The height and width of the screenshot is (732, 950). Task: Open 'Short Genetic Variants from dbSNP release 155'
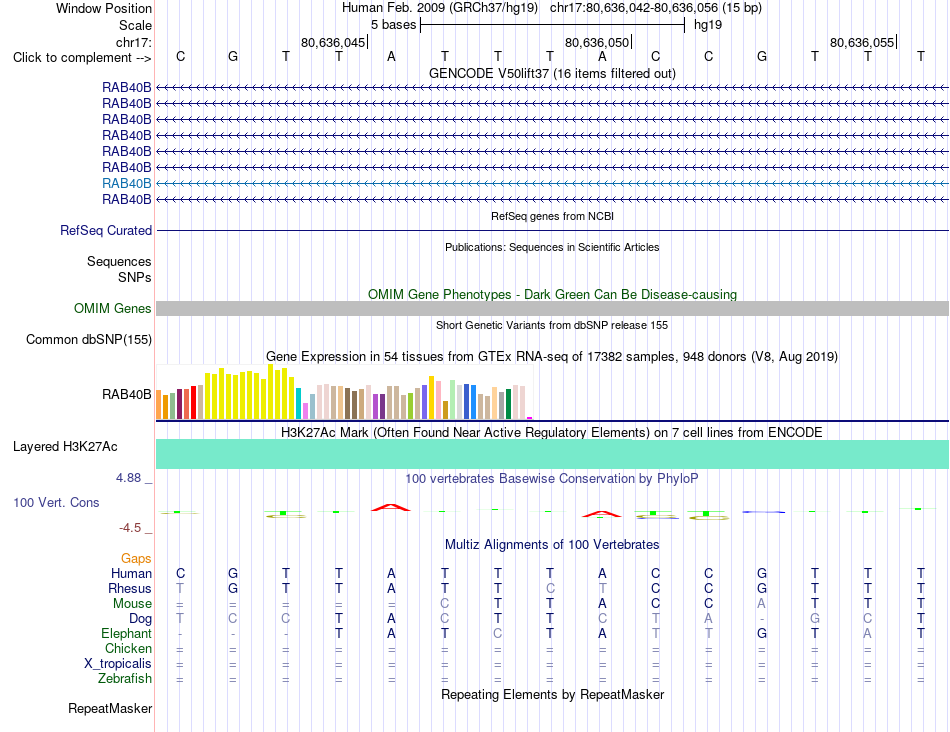click(552, 325)
